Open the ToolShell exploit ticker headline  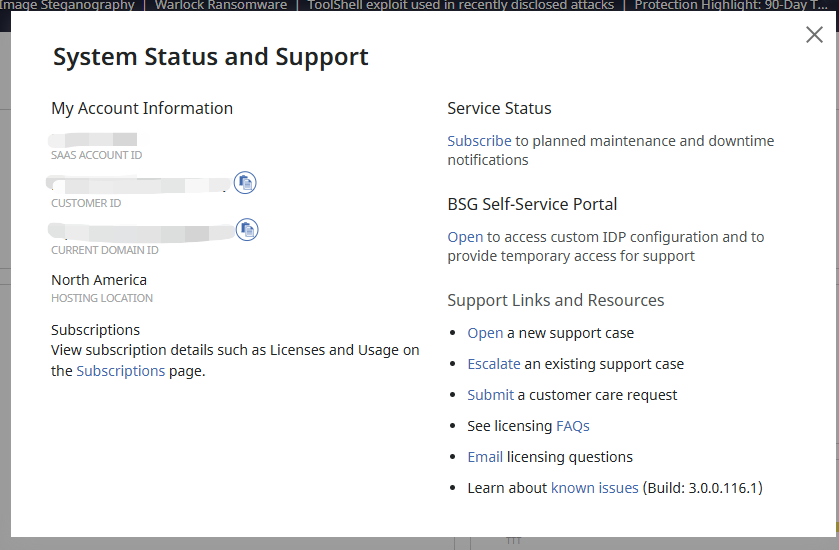pyautogui.click(x=461, y=5)
